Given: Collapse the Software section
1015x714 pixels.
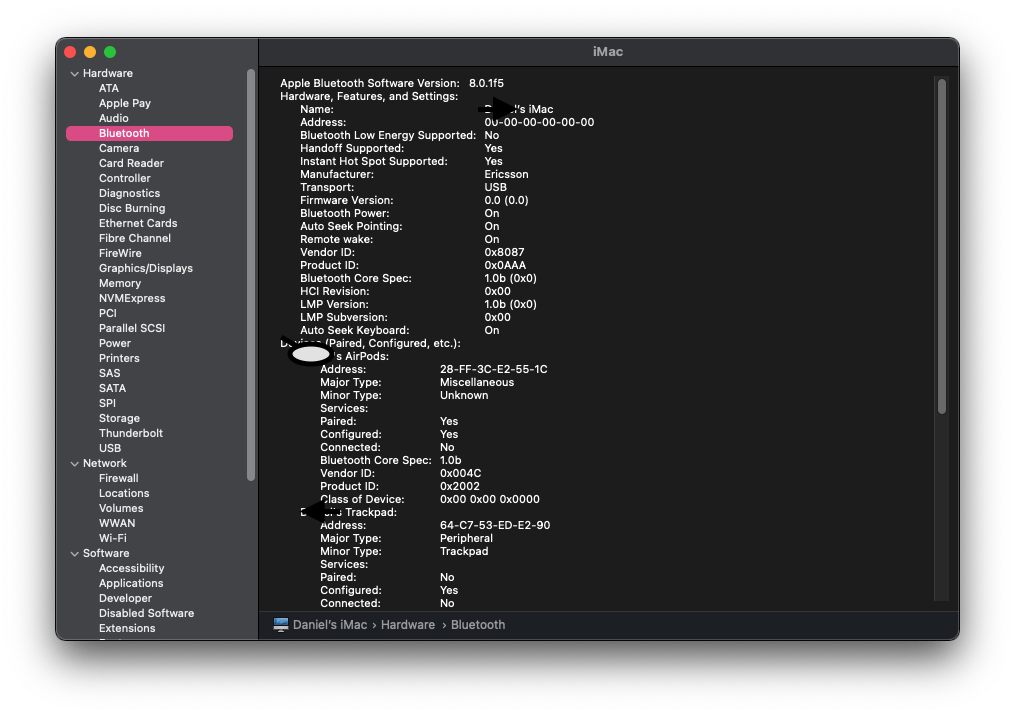Looking at the screenshot, I should pyautogui.click(x=74, y=553).
